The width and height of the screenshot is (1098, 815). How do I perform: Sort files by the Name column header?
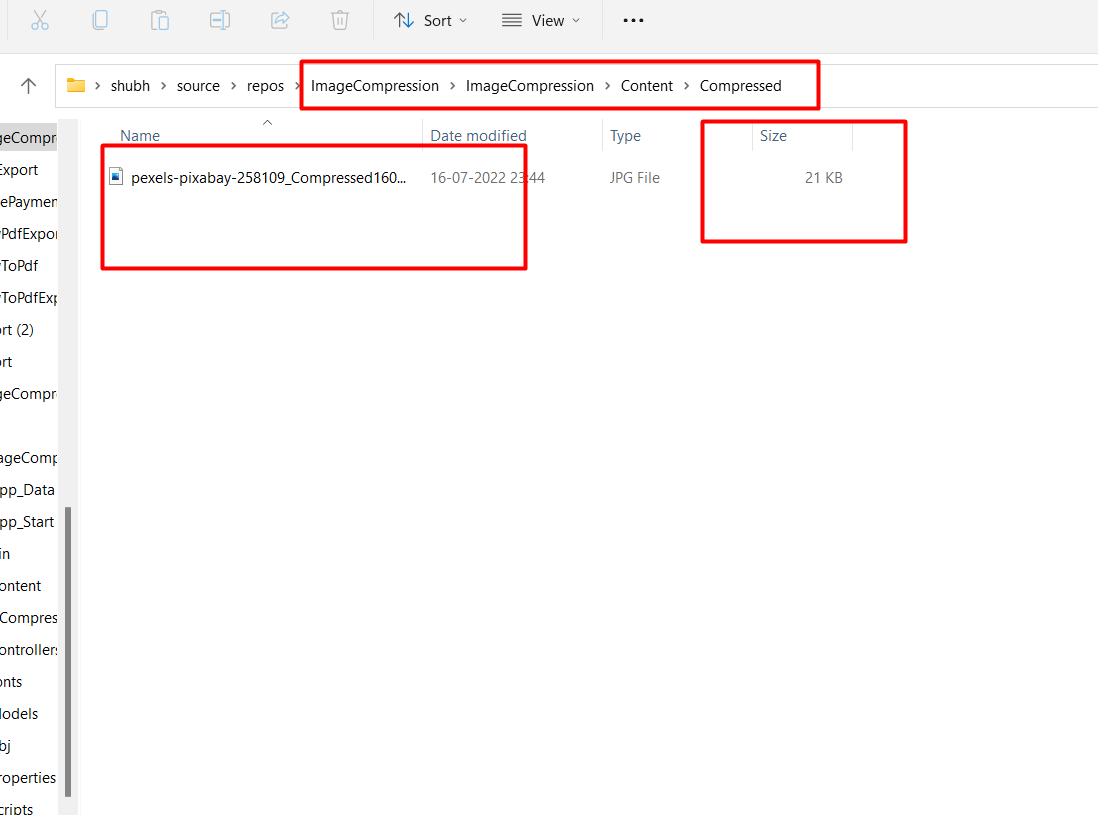[x=140, y=135]
